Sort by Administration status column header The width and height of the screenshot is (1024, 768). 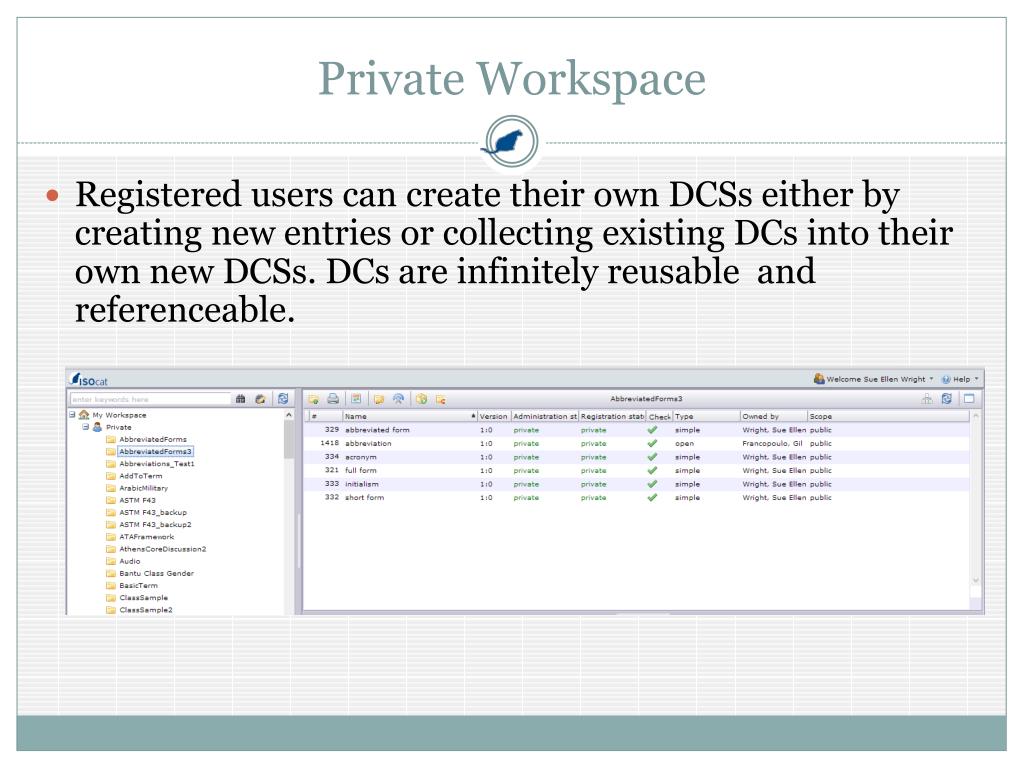pyautogui.click(x=545, y=416)
